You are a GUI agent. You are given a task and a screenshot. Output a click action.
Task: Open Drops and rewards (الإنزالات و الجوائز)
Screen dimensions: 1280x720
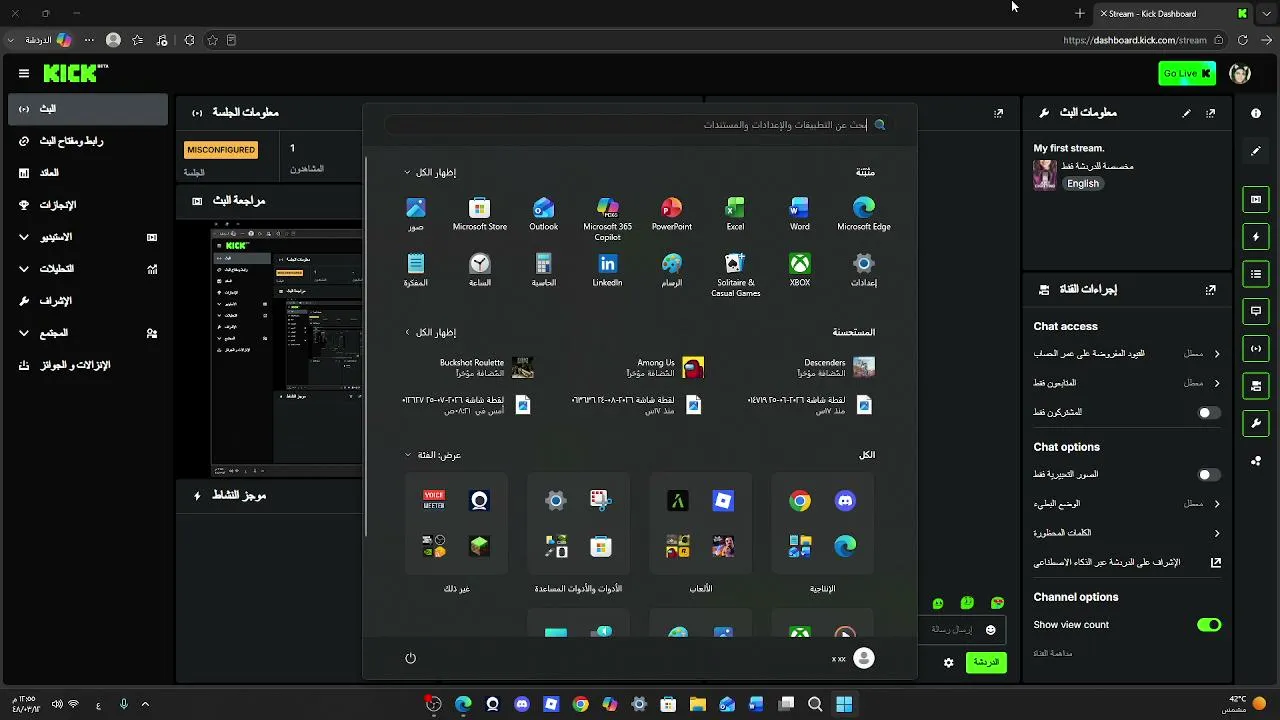(x=88, y=365)
